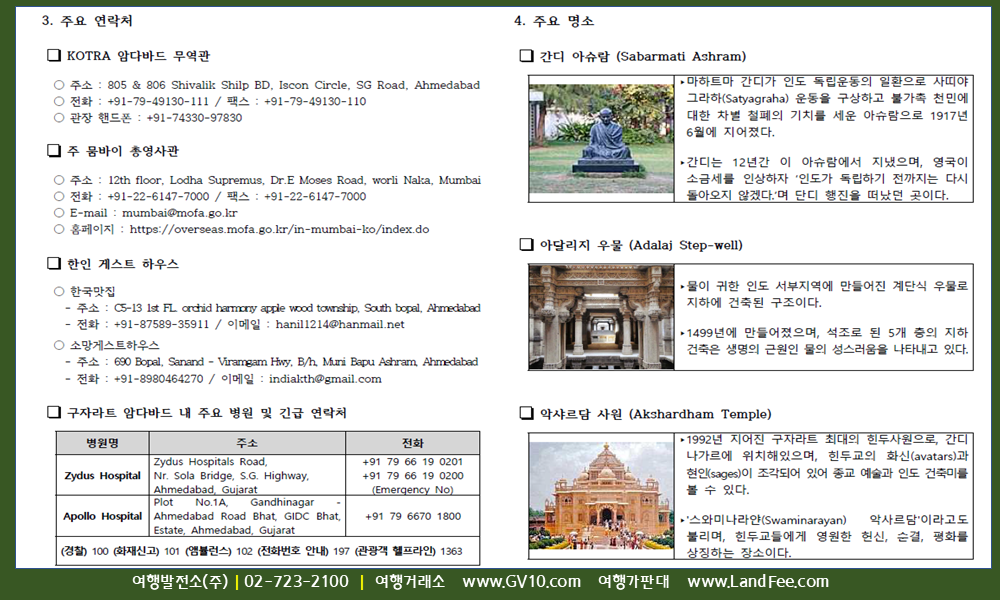This screenshot has height=600, width=1000.
Task: Check the box beside KOTRA 암다바드 무역관
Action: coord(54,55)
